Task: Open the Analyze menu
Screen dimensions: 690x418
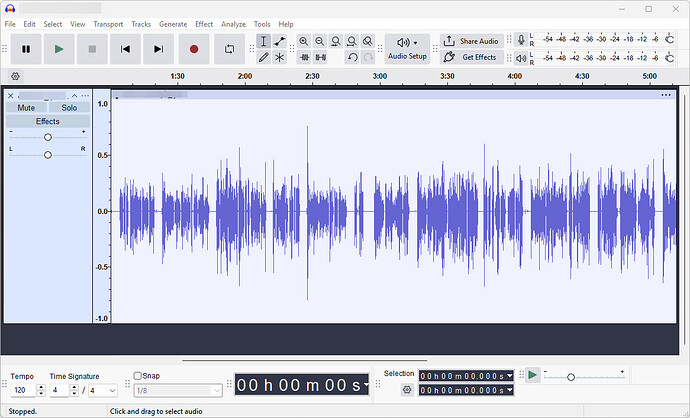Action: click(233, 24)
